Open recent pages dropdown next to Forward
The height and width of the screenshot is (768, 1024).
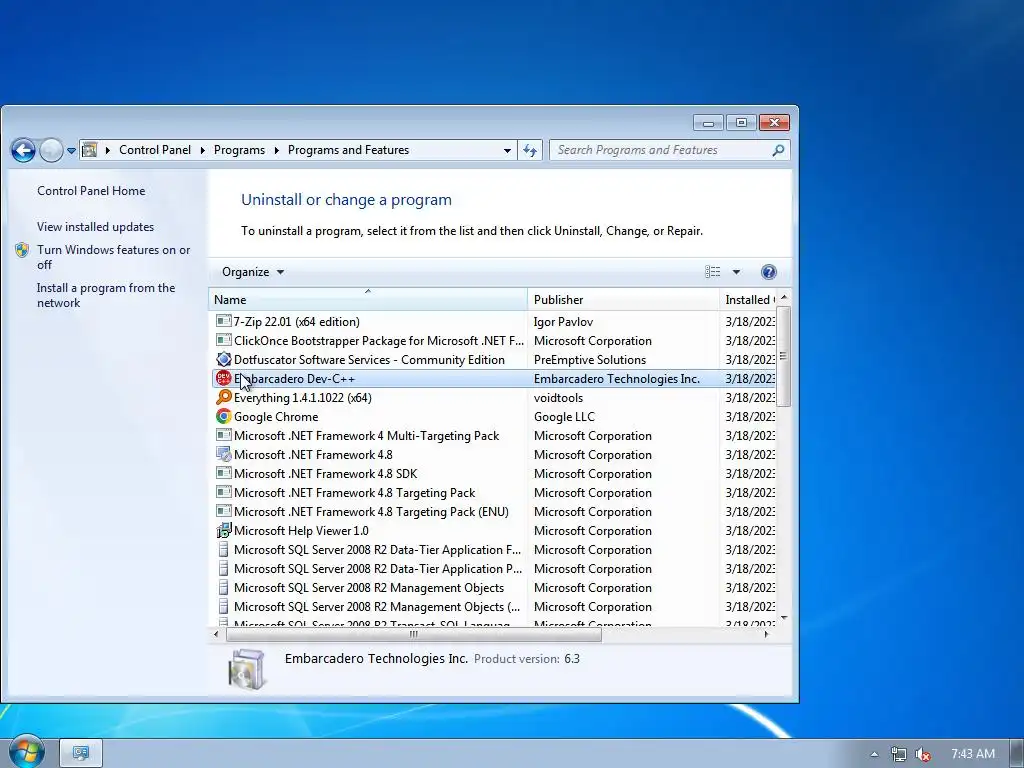(71, 151)
